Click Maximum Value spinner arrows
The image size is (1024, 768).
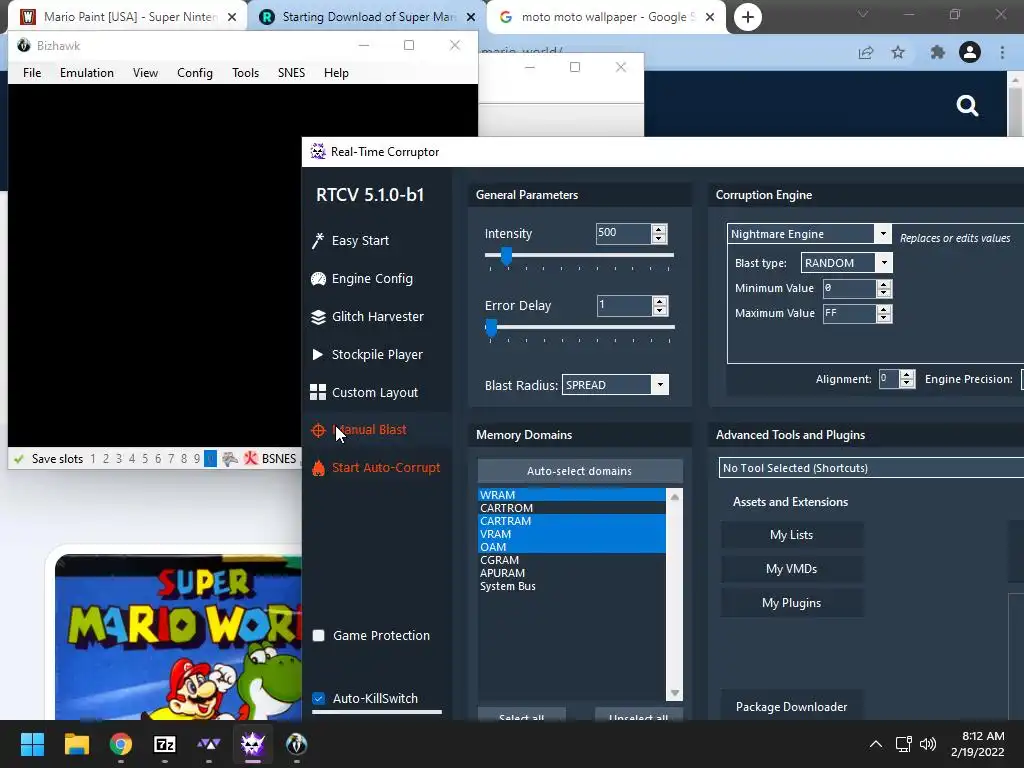[x=884, y=313]
